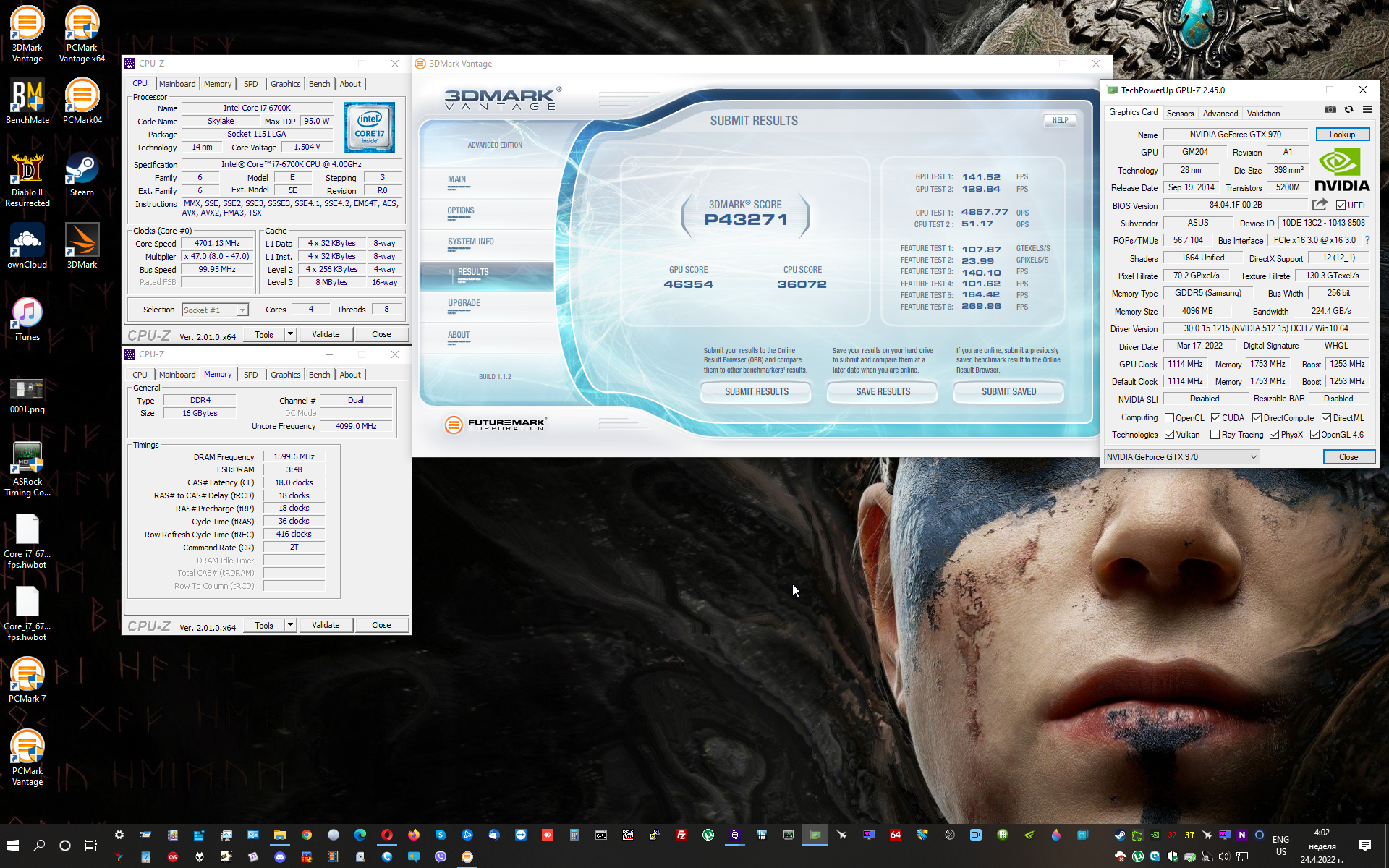Toggle the DirectML checkbox
The width and height of the screenshot is (1389, 868).
click(x=1327, y=418)
